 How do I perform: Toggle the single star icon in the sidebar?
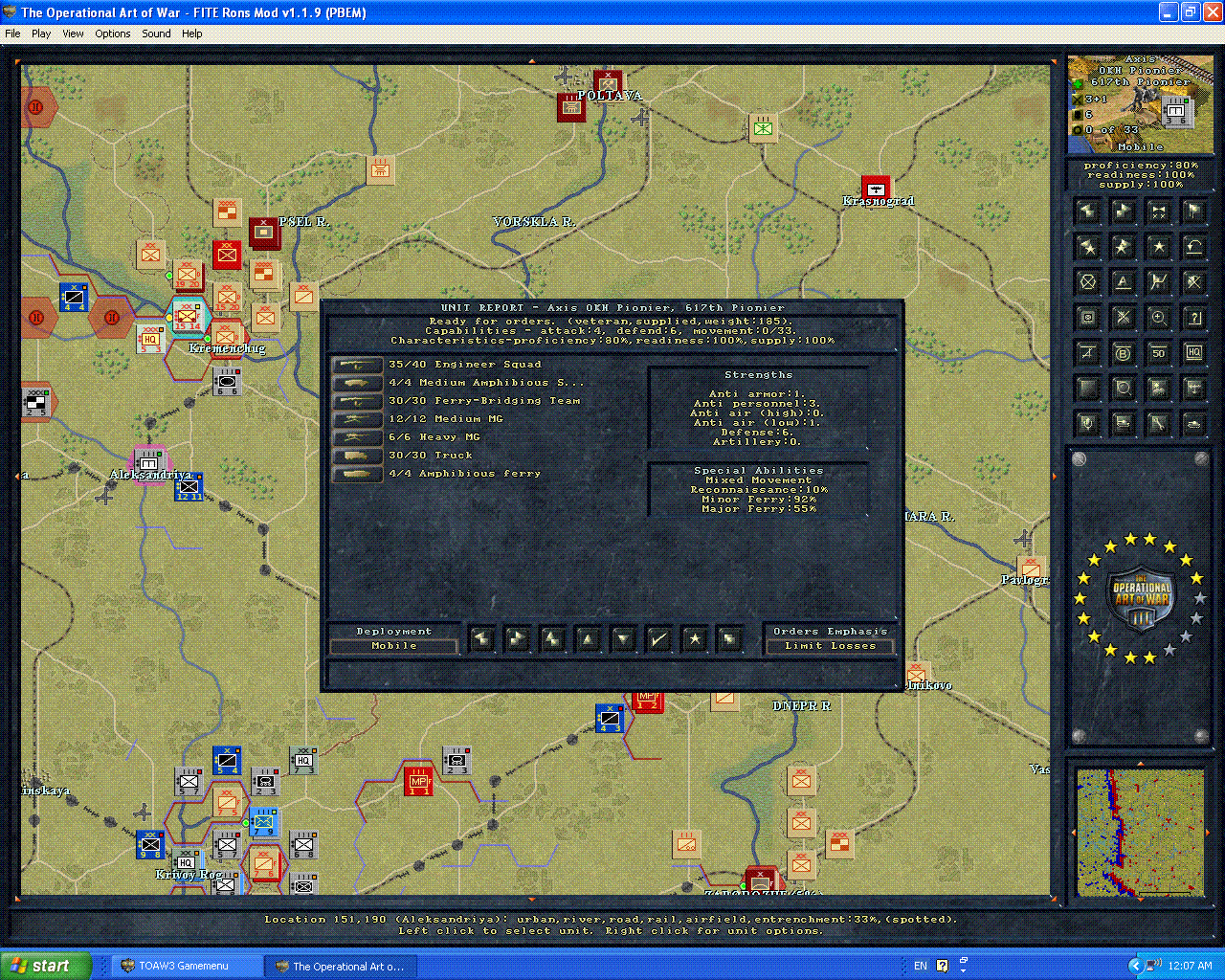1158,246
